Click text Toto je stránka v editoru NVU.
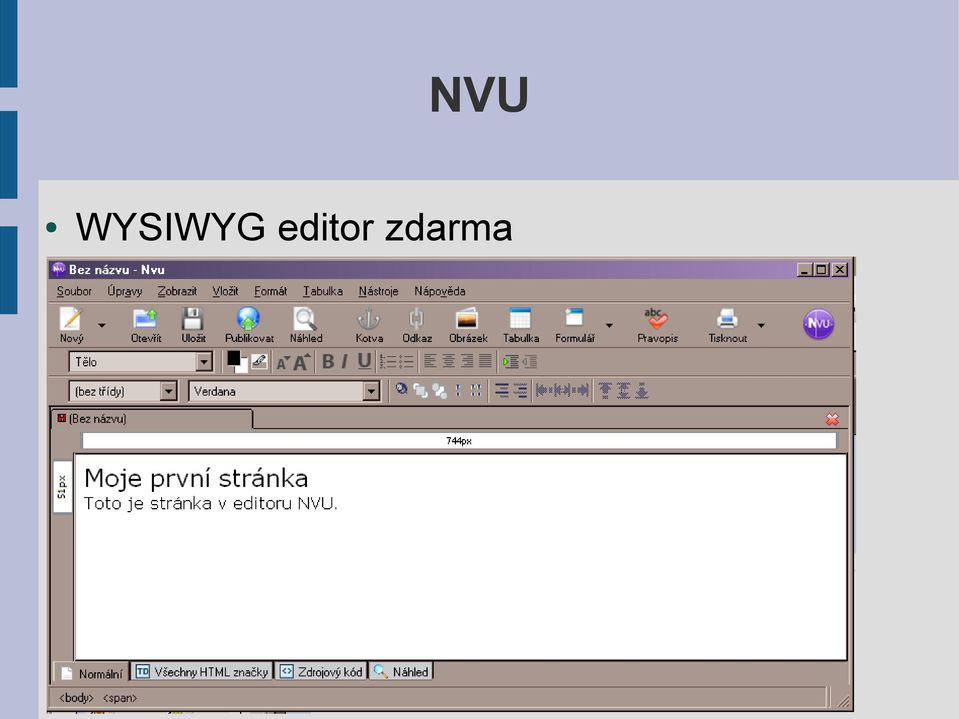Screen dimensions: 959x719 (x=210, y=503)
